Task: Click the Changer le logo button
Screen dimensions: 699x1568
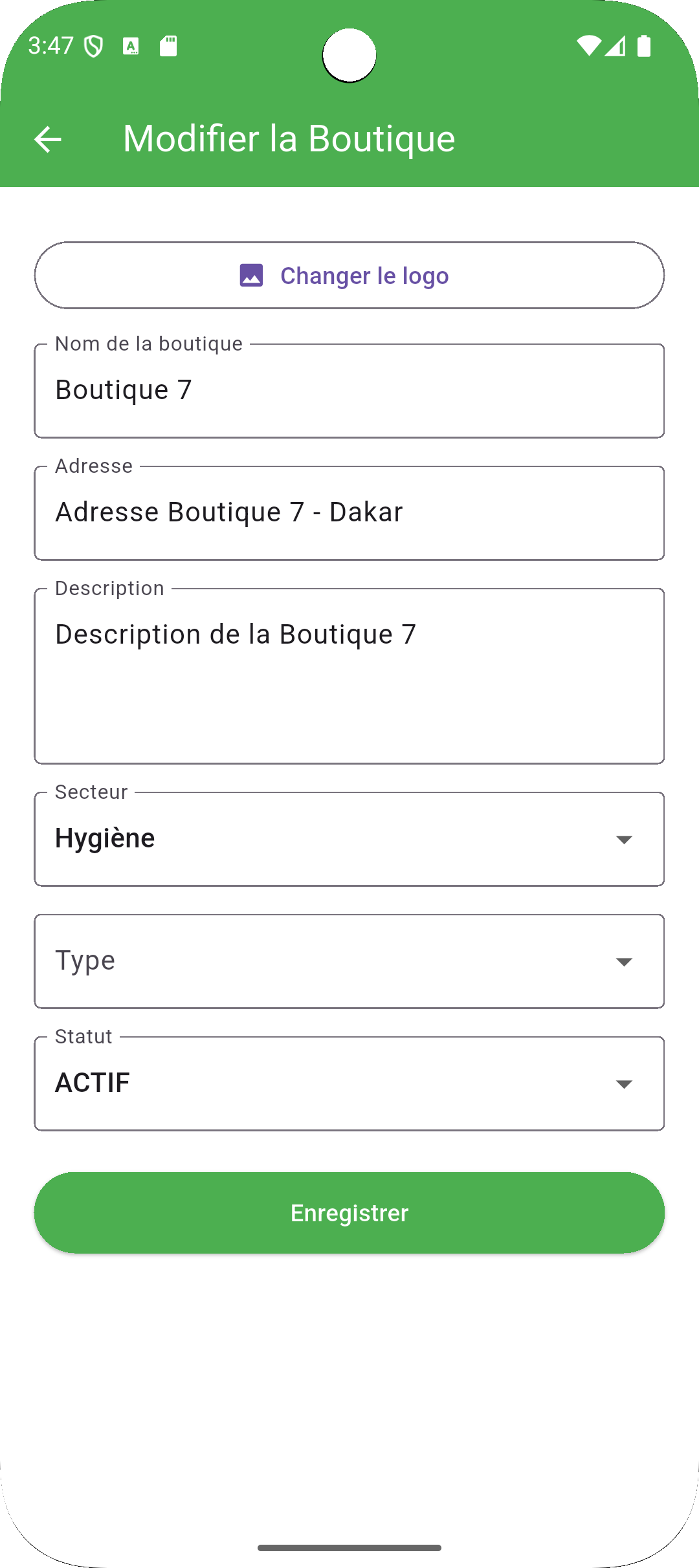Action: pos(349,276)
